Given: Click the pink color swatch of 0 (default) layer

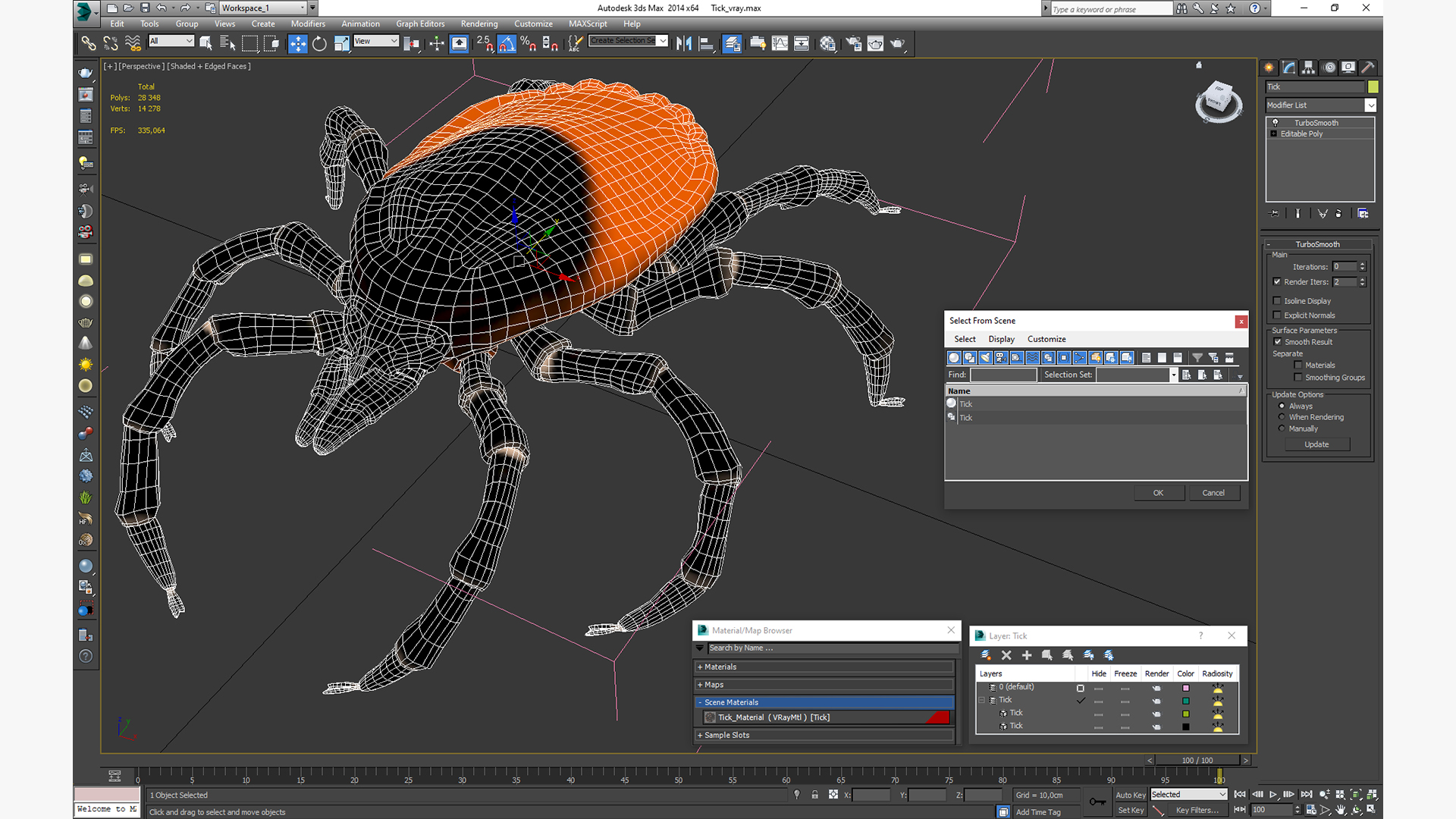Looking at the screenshot, I should (1186, 689).
